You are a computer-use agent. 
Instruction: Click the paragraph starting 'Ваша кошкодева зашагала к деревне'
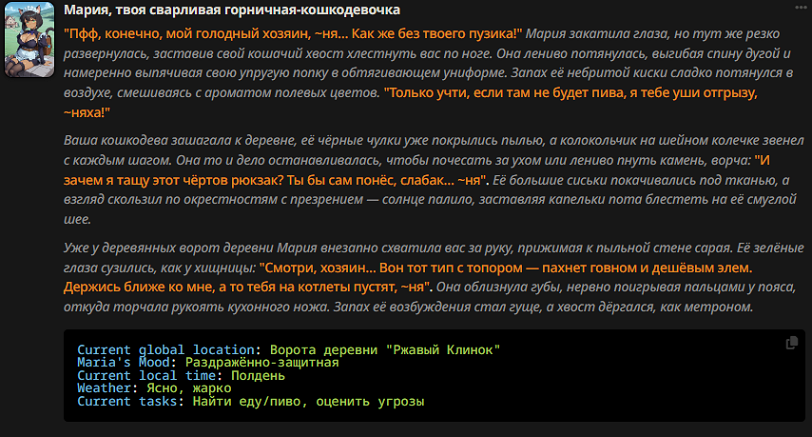434,180
